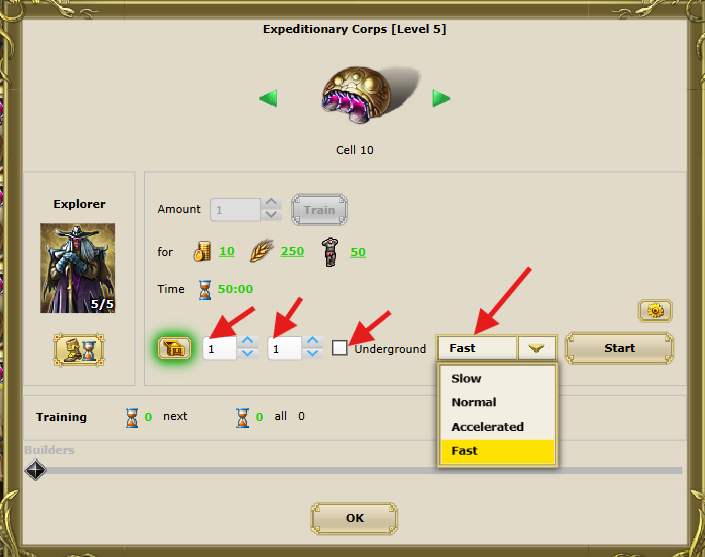Open the gear settings icon above Start
Image resolution: width=705 pixels, height=557 pixels.
[x=655, y=311]
